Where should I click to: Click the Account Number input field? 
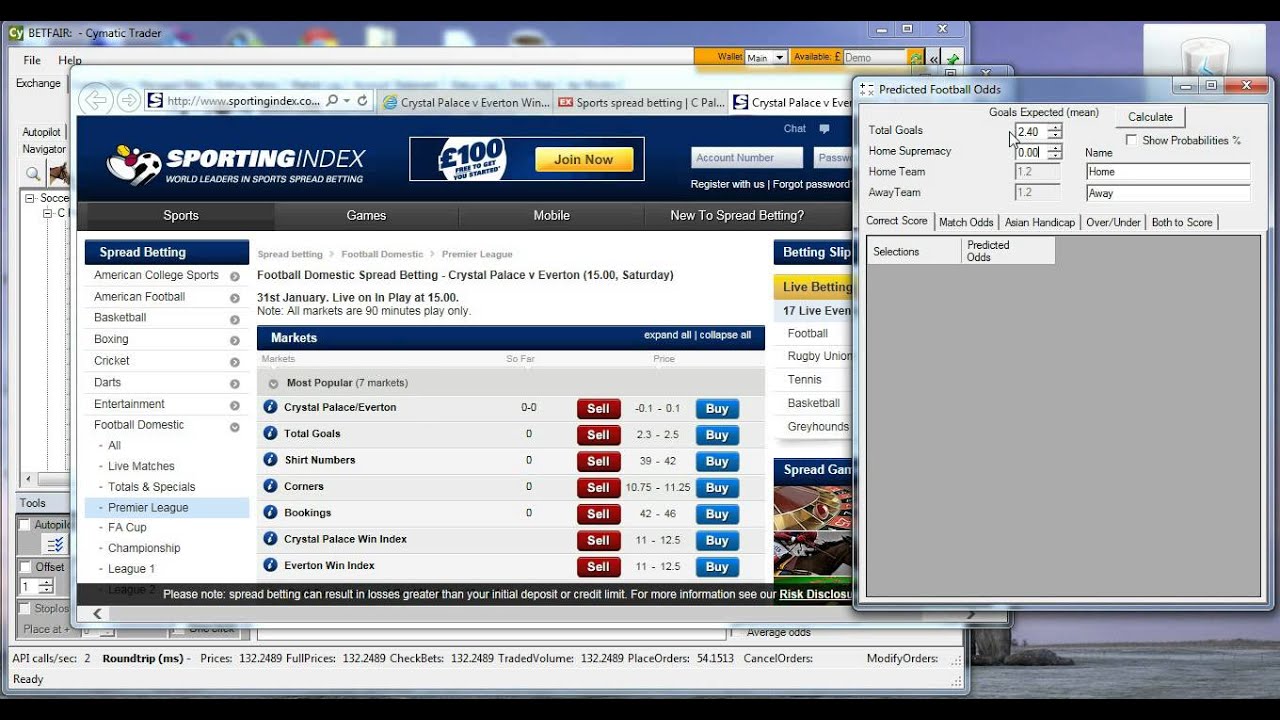pyautogui.click(x=746, y=157)
